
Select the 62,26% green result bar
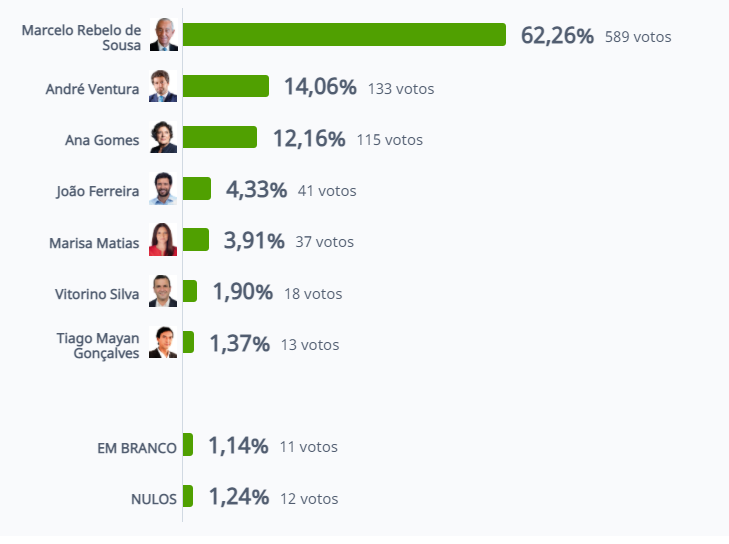[x=344, y=34]
